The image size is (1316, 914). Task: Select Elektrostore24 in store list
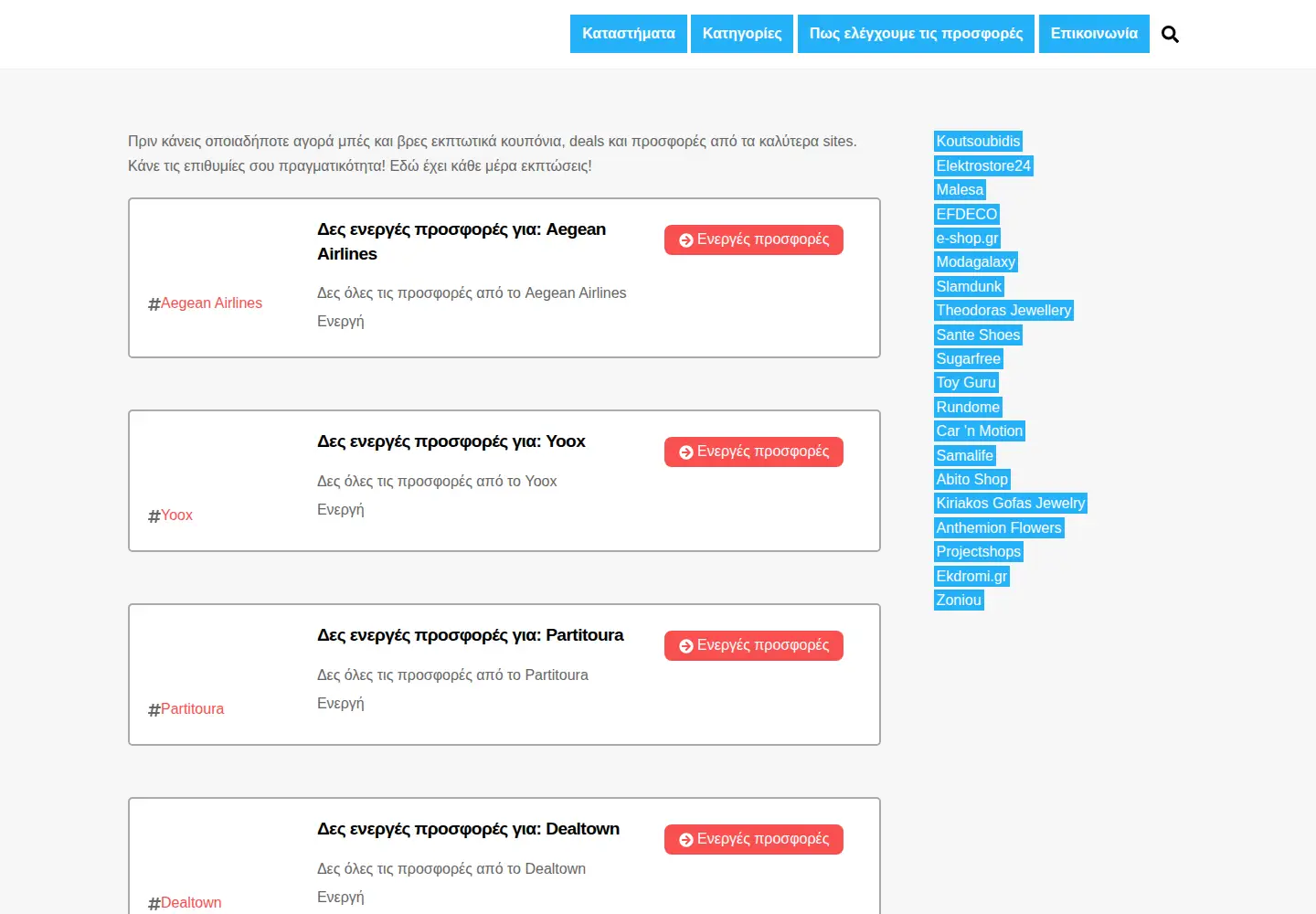click(x=983, y=165)
